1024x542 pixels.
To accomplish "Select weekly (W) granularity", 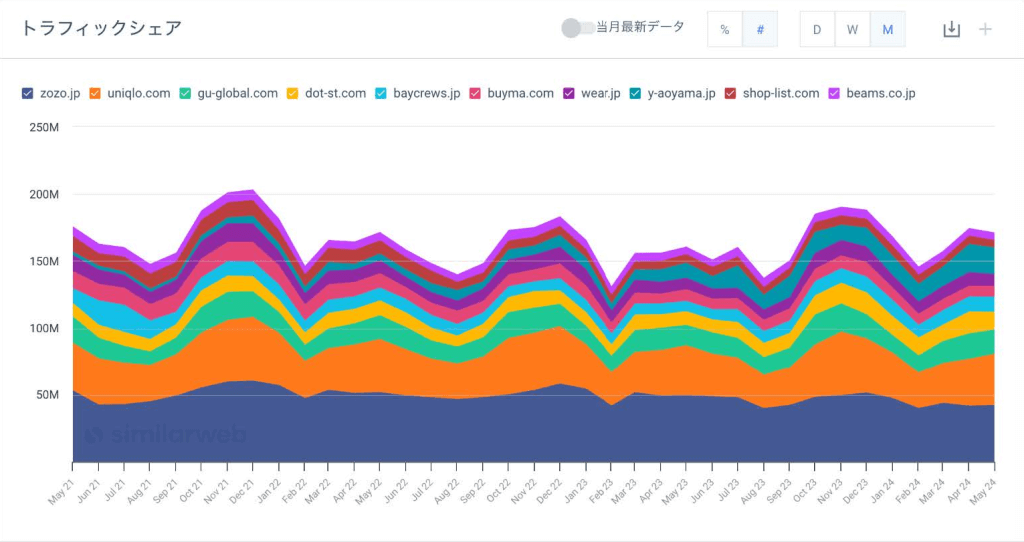I will pyautogui.click(x=852, y=29).
